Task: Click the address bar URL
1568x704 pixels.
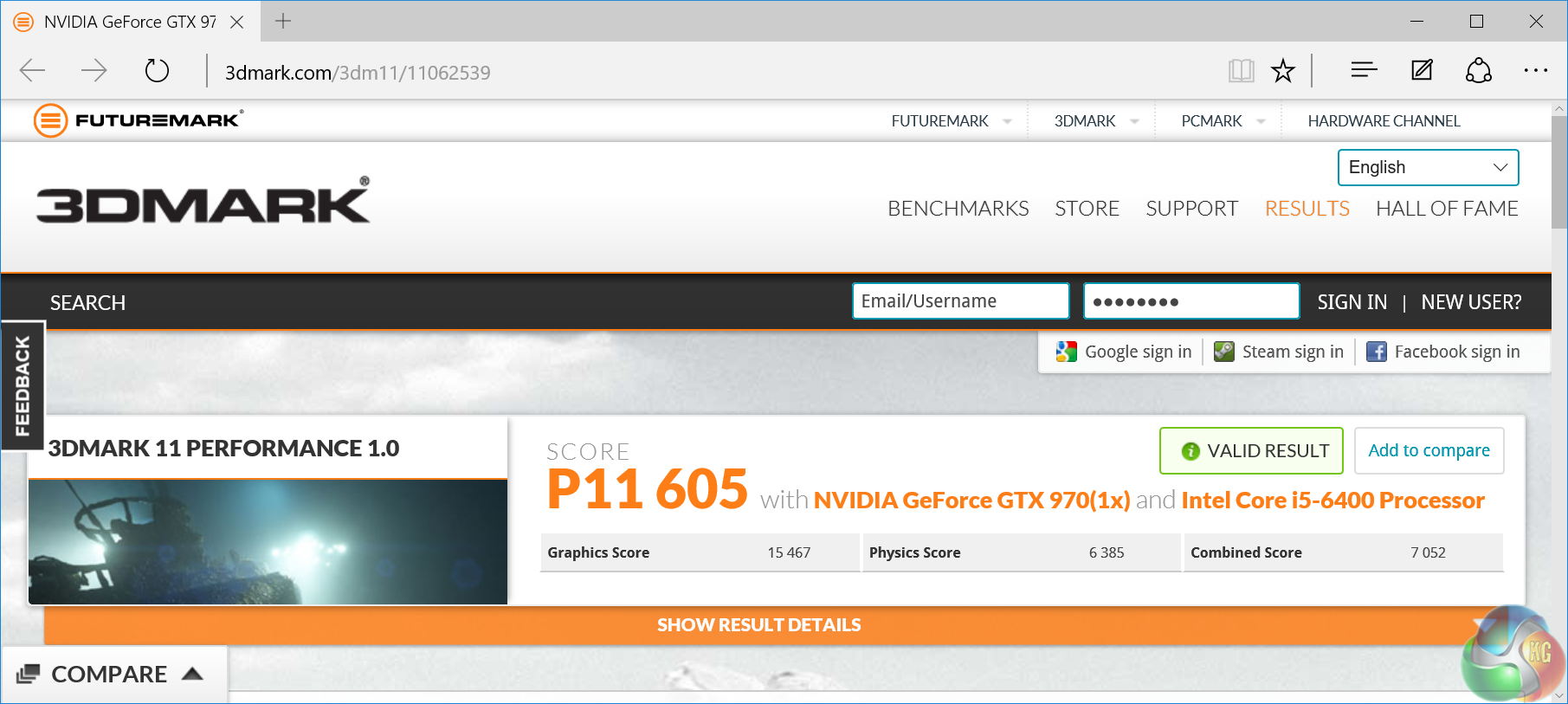Action: click(358, 73)
